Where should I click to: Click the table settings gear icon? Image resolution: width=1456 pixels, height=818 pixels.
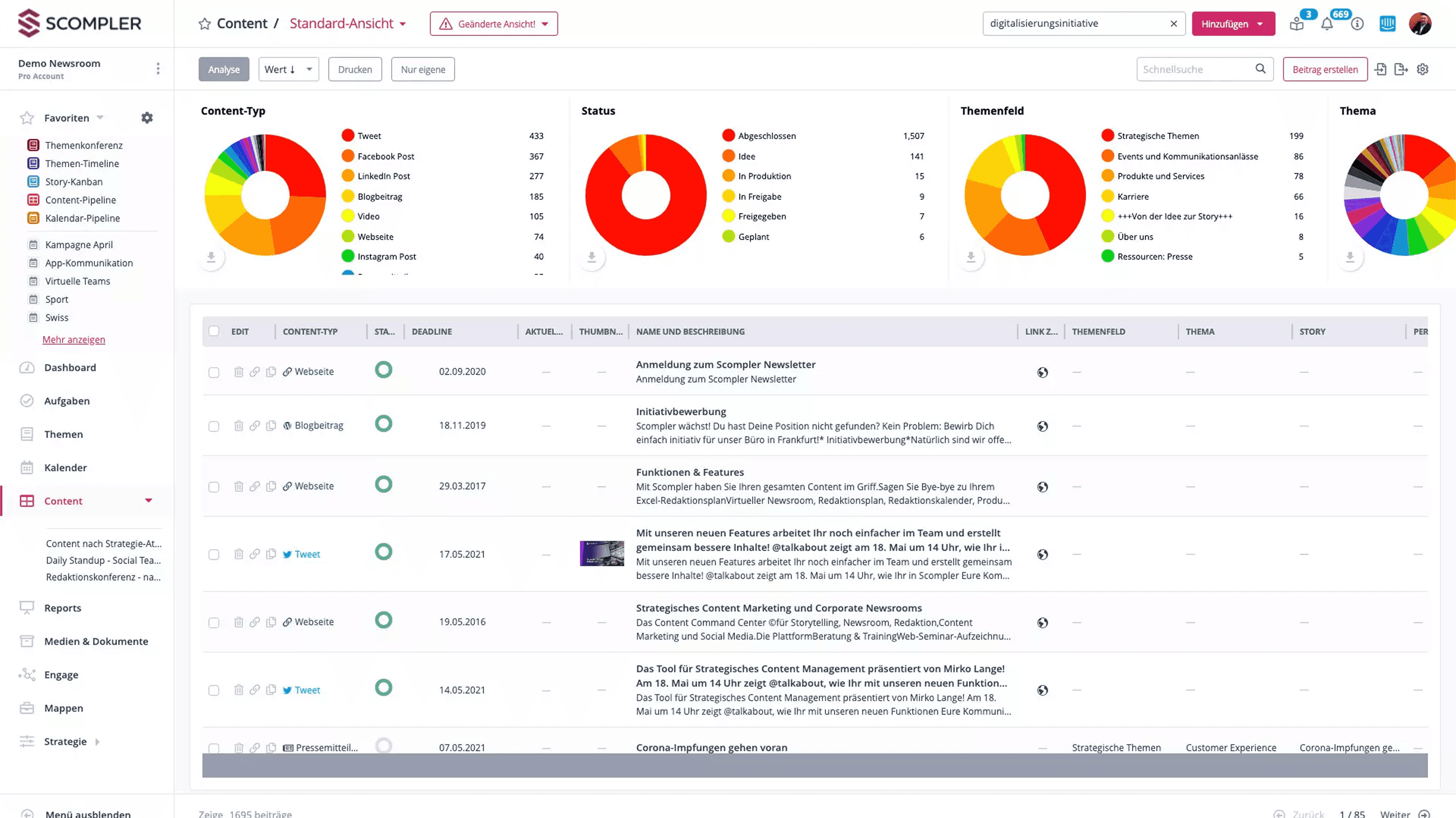[x=1423, y=69]
